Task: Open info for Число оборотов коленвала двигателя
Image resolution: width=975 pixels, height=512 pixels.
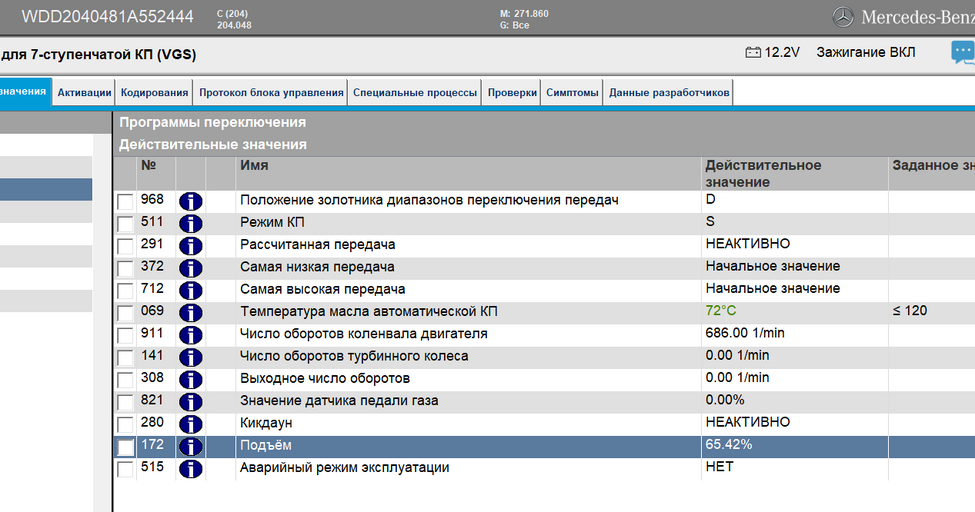Action: click(x=191, y=335)
